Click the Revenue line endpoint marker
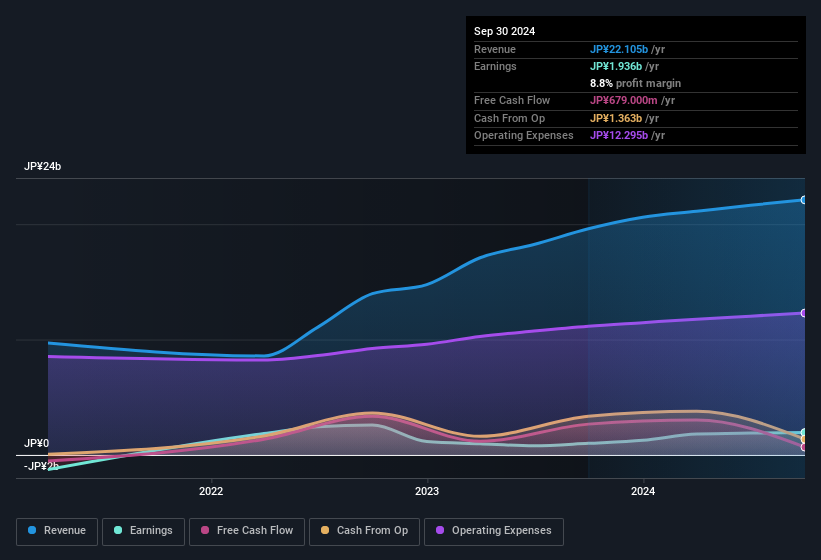The height and width of the screenshot is (560, 821). (804, 200)
